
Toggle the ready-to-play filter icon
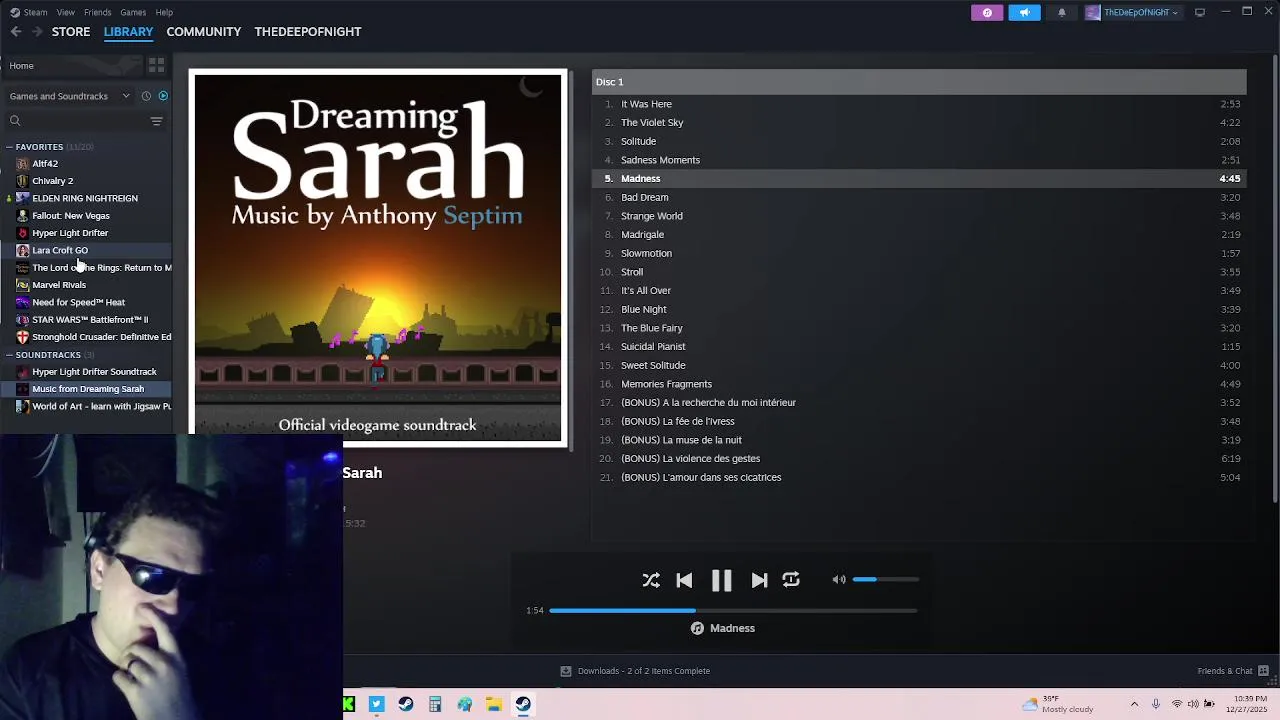tap(163, 96)
